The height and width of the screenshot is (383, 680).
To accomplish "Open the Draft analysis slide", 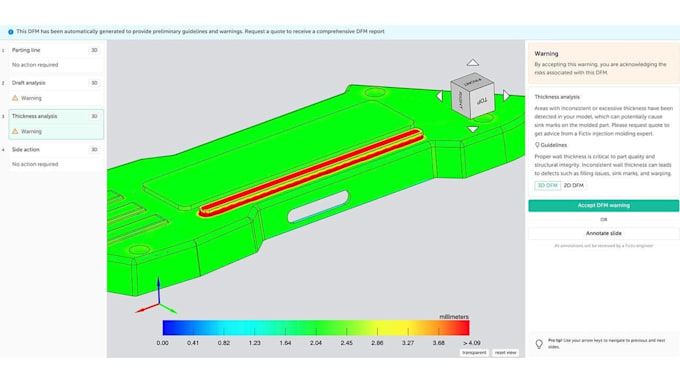I will pos(56,90).
